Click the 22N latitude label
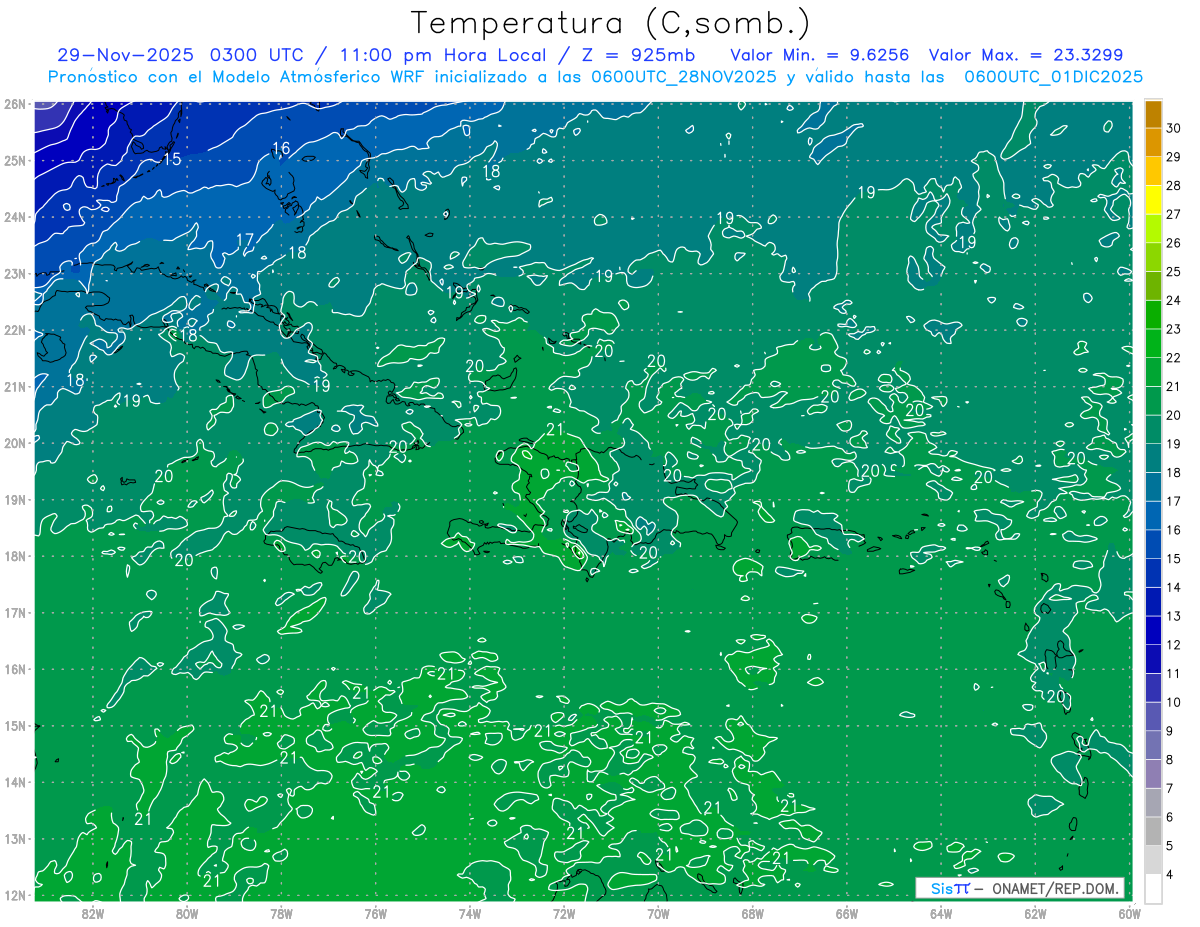Screen dimensions: 1200x927 (x=14, y=330)
